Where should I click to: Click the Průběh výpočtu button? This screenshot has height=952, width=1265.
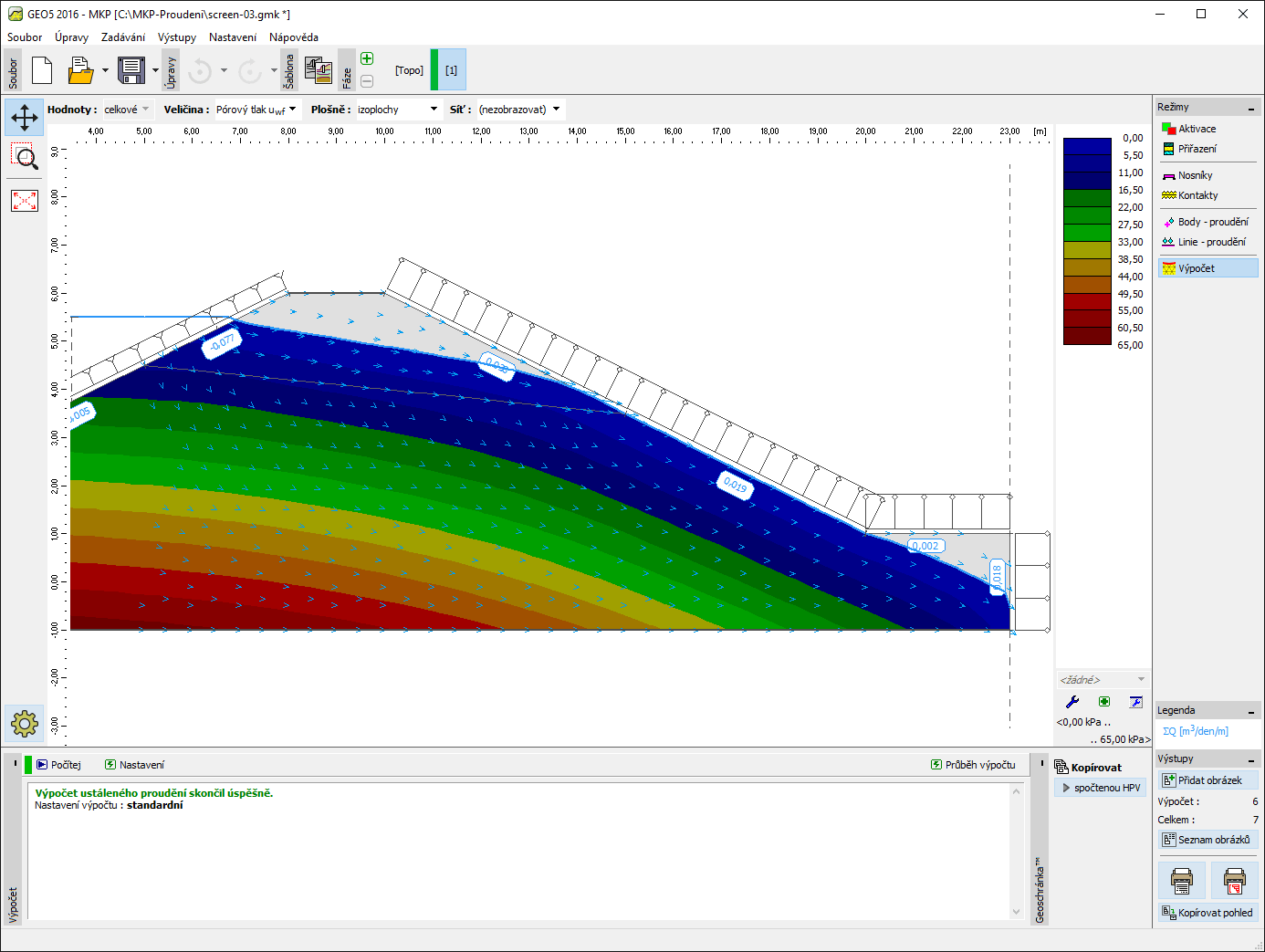(973, 765)
